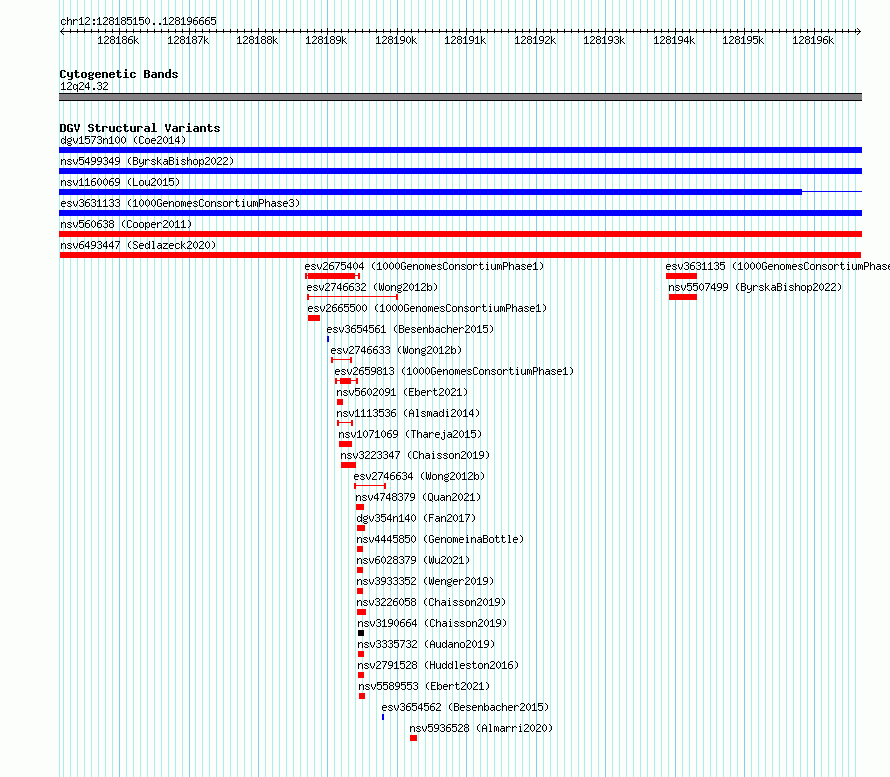The width and height of the screenshot is (890, 777).
Task: Click nsv1113536 (Alsmadi2014) label
Action: point(408,413)
